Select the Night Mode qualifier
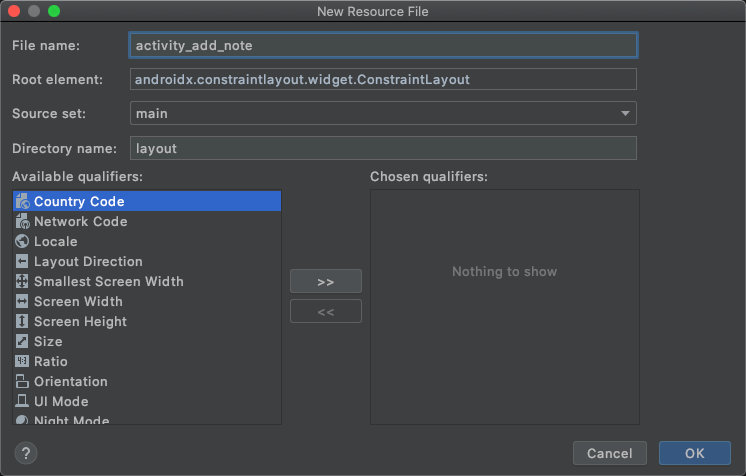 point(71,420)
